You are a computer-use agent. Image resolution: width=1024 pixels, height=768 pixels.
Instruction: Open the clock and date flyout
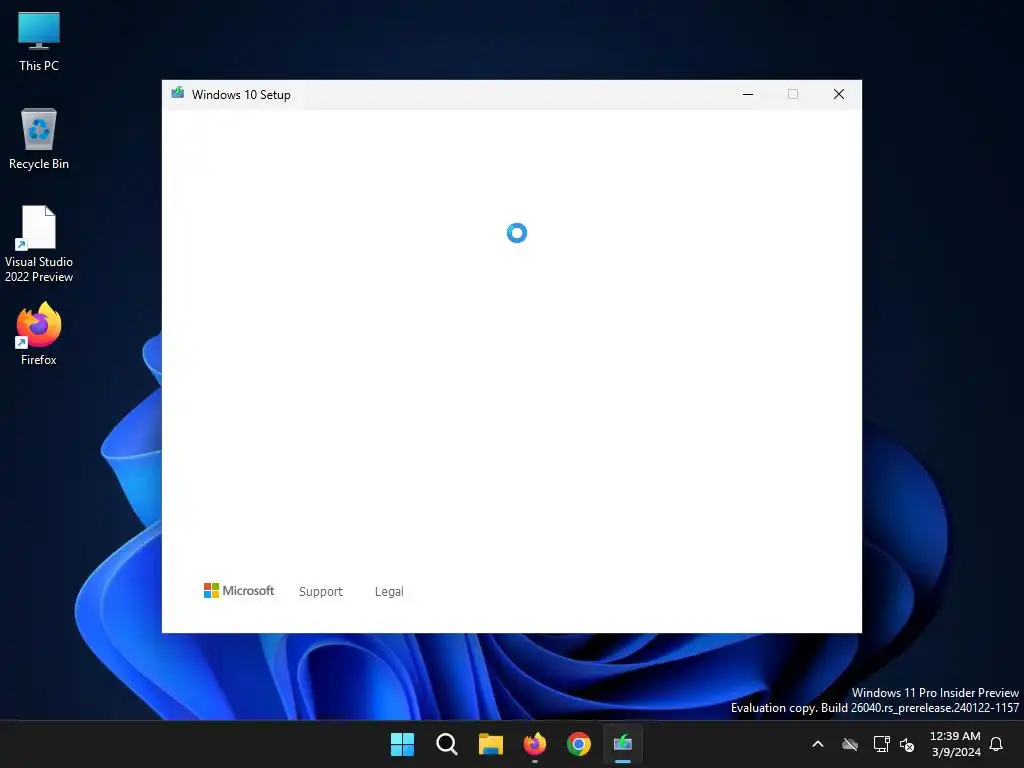[955, 744]
